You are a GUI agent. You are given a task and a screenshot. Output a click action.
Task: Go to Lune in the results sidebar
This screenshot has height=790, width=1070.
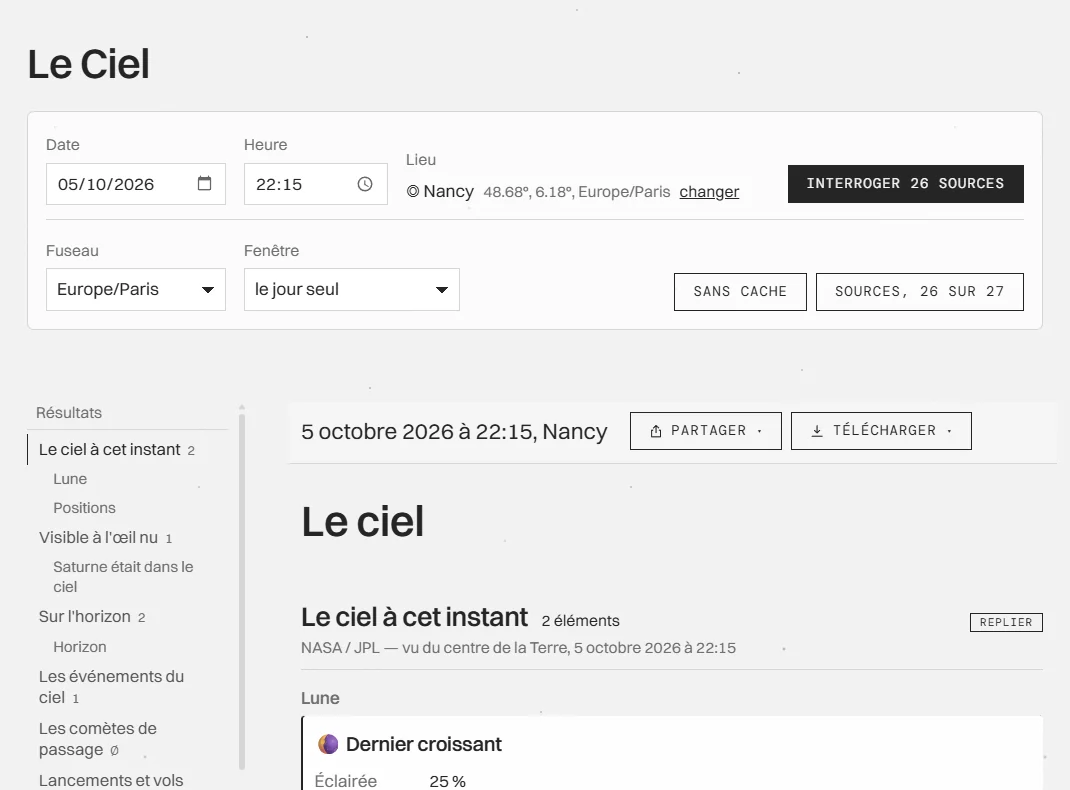(70, 479)
